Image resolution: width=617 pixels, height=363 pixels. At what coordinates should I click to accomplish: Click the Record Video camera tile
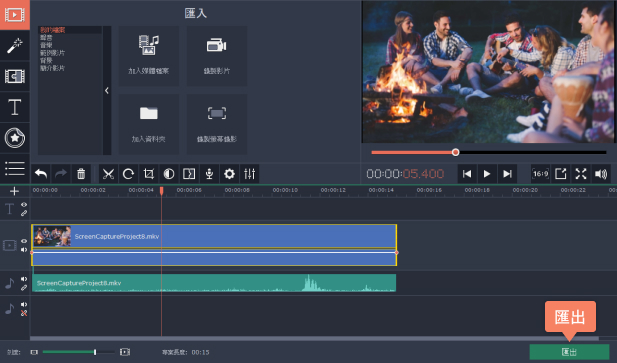[217, 56]
